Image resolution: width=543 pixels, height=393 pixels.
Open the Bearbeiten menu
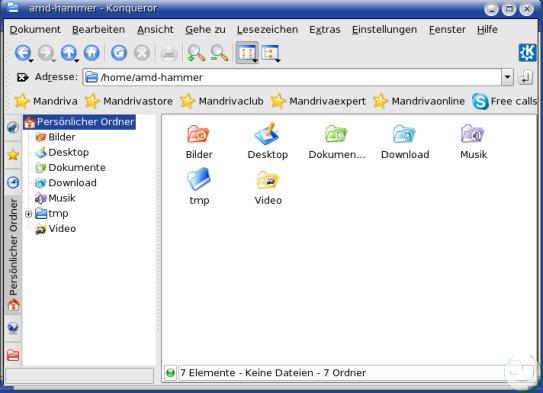[98, 30]
